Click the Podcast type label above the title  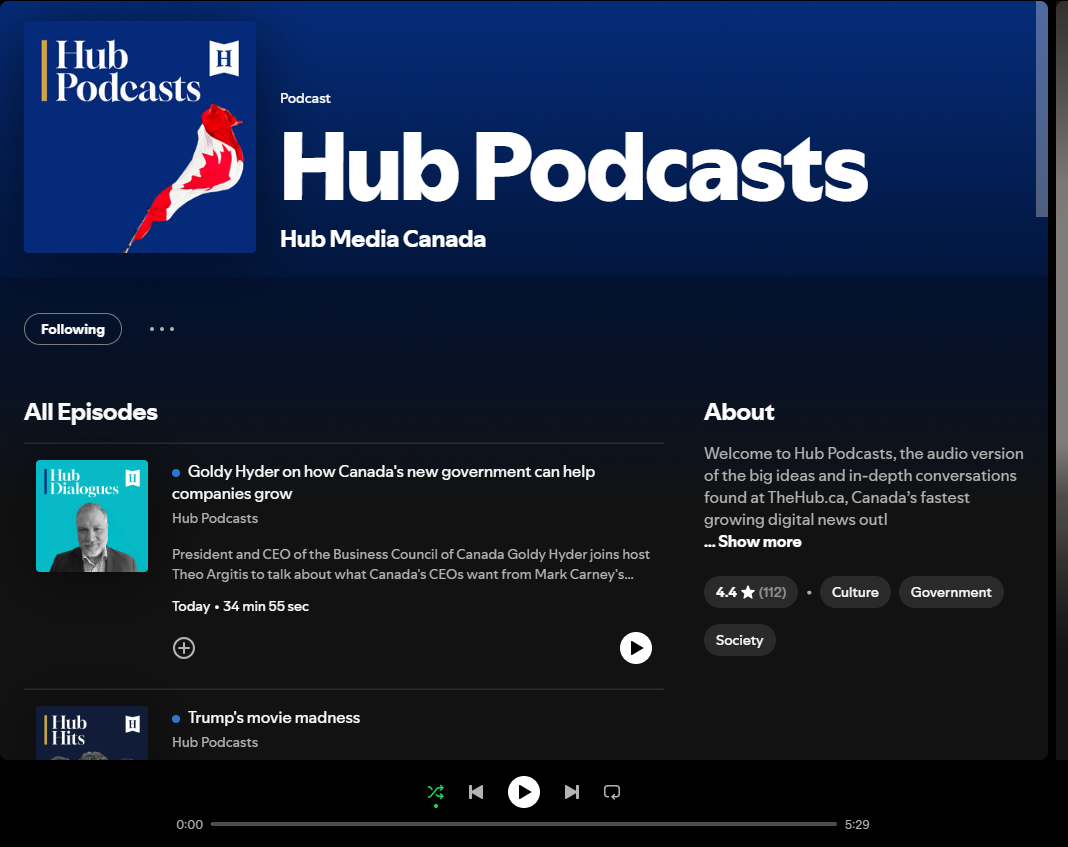click(x=305, y=98)
